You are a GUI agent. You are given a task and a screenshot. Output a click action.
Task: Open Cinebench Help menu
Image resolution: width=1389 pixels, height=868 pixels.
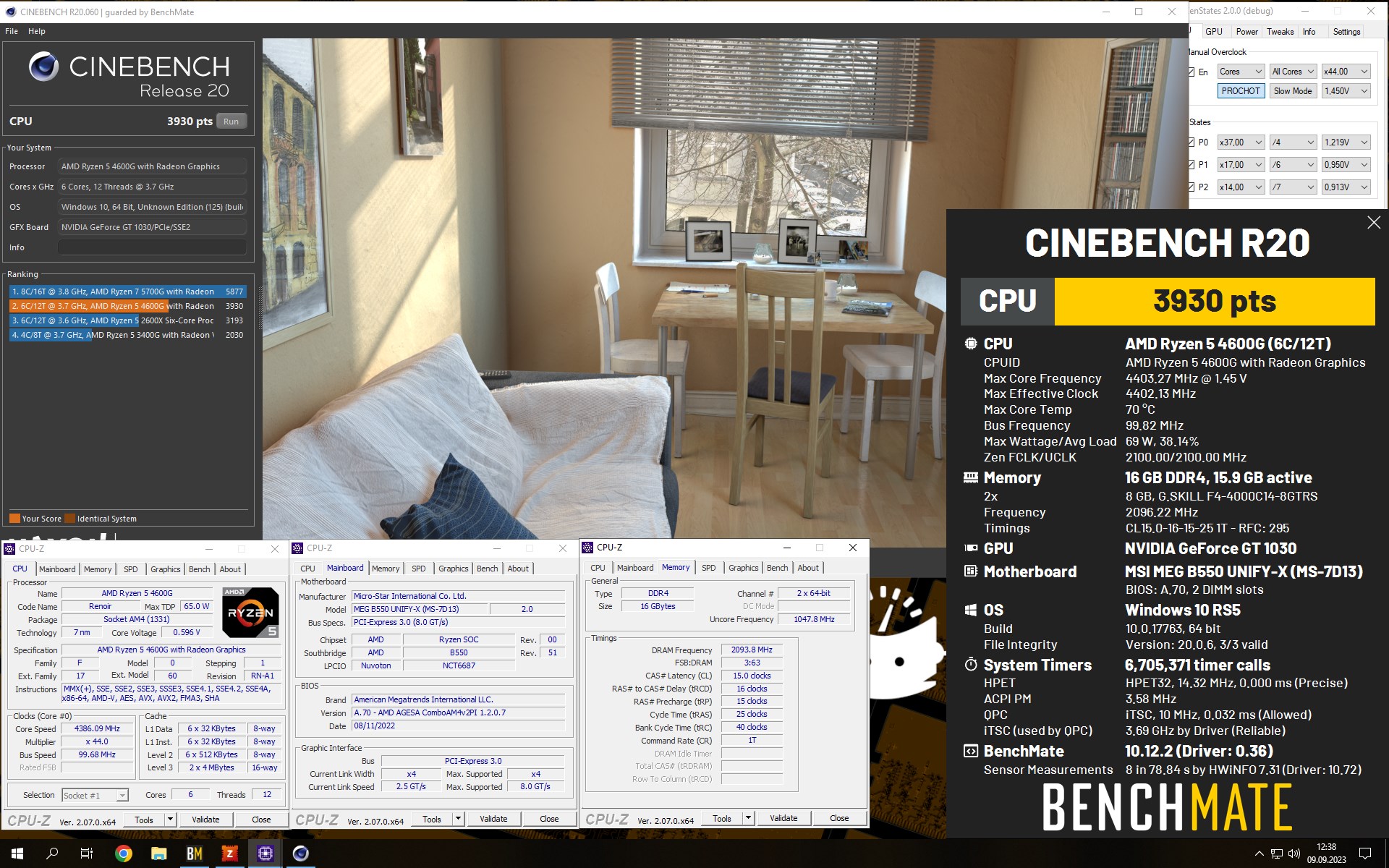coord(37,31)
